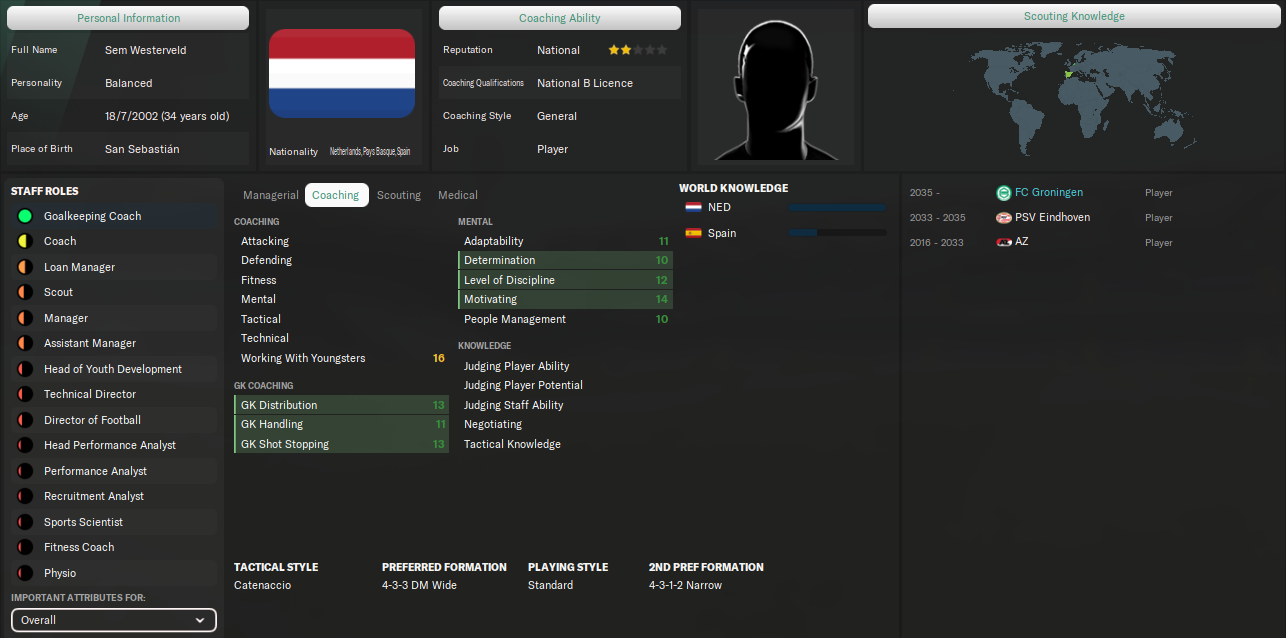The height and width of the screenshot is (638, 1286).
Task: Click the Spain flag in World Knowledge
Action: coord(693,233)
